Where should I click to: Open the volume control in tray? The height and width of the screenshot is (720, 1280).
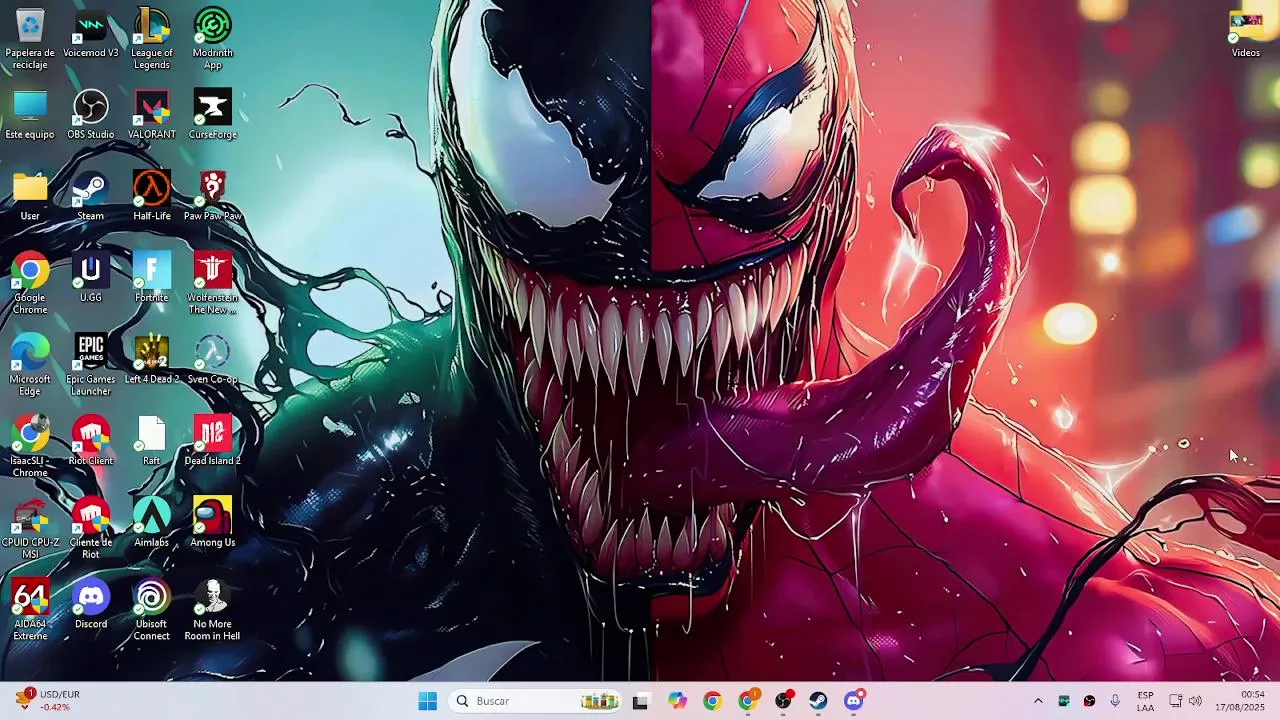[1196, 701]
